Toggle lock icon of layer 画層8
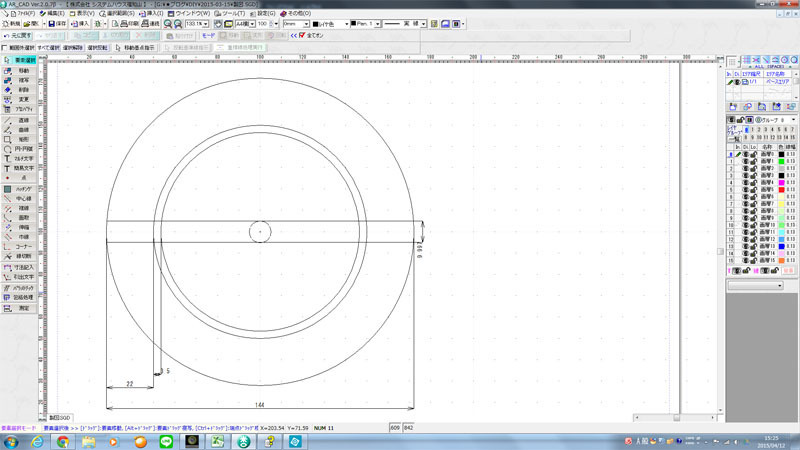Viewport: 800px width, 450px height. point(753,211)
